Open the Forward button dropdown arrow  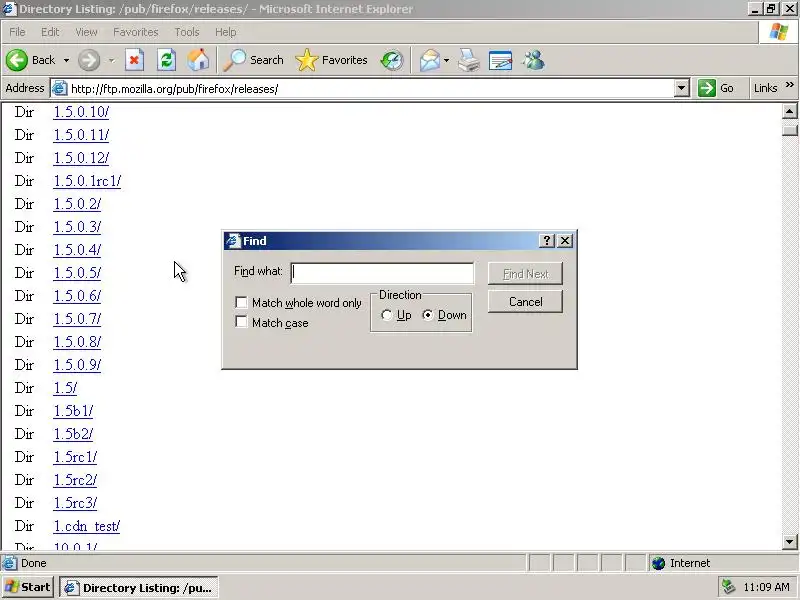pyautogui.click(x=111, y=61)
